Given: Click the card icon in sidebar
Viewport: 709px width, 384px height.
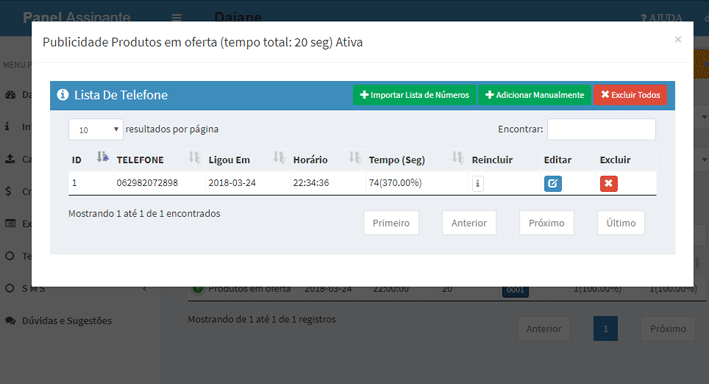Looking at the screenshot, I should tap(10, 223).
